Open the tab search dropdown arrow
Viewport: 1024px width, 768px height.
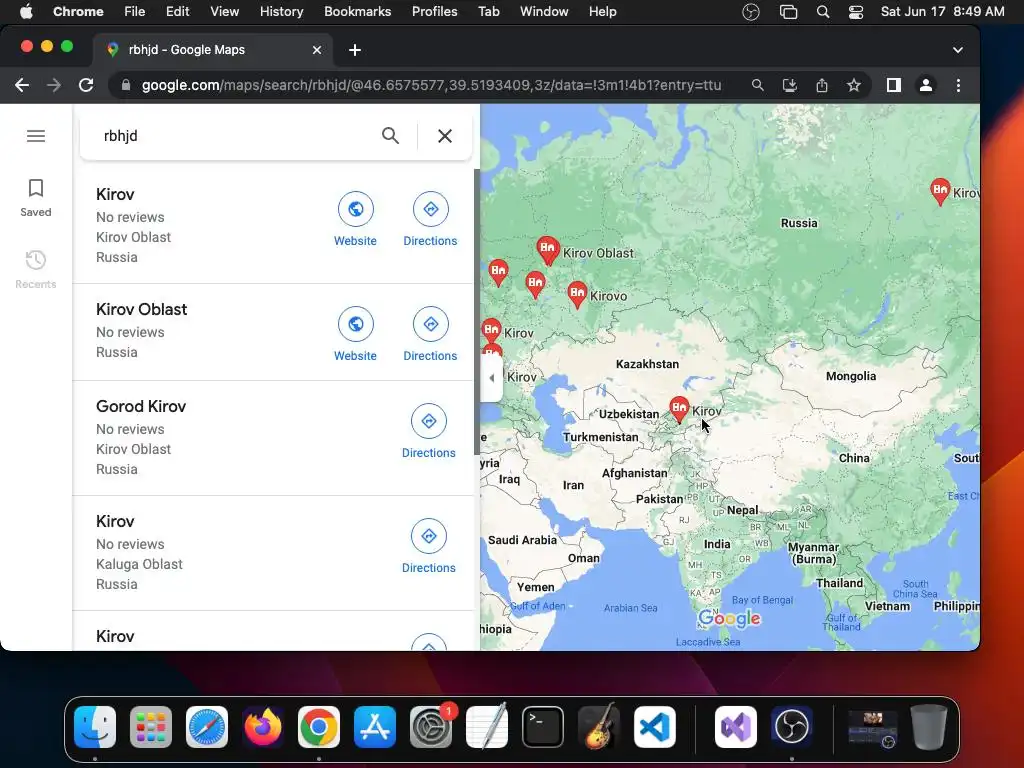(x=957, y=50)
